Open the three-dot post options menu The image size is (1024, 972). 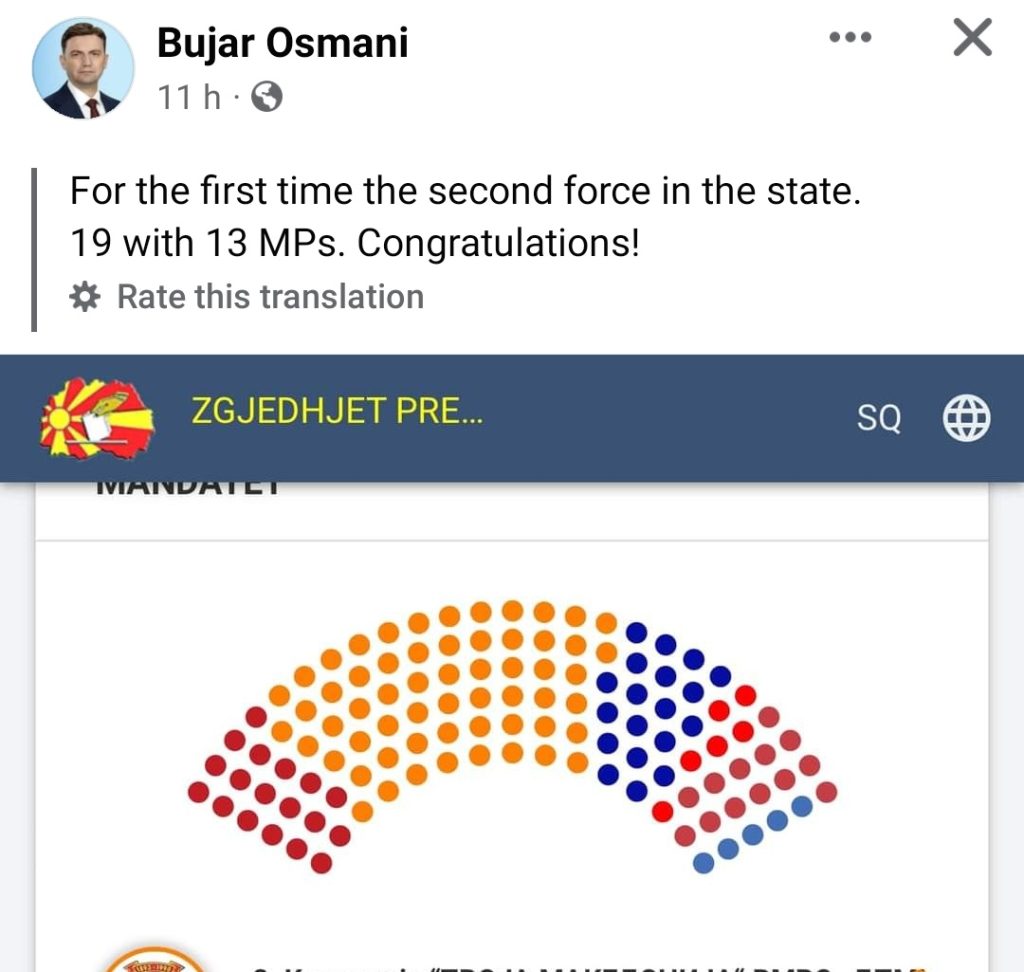850,37
